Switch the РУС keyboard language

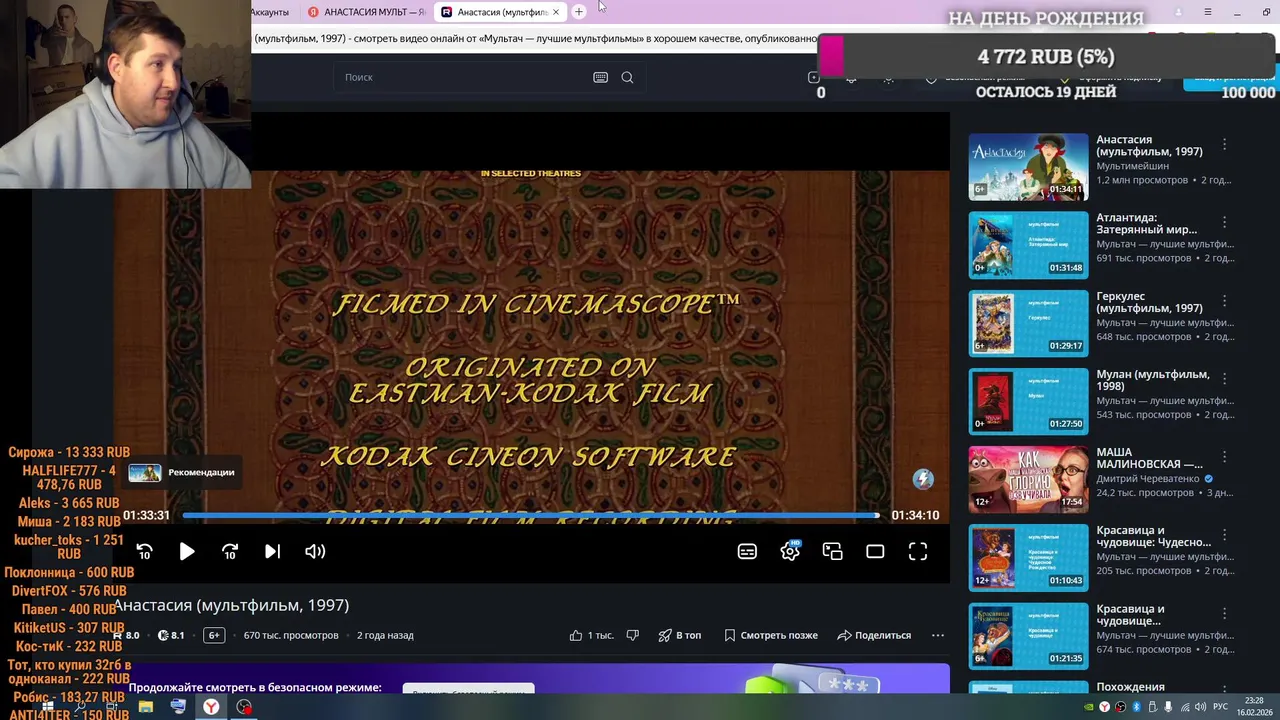pyautogui.click(x=1220, y=707)
